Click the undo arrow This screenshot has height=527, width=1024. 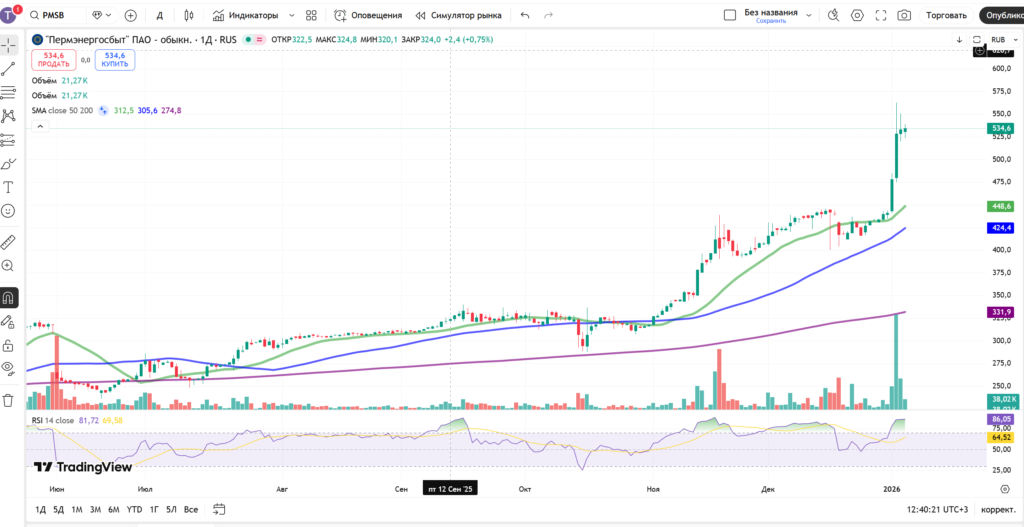tap(525, 15)
